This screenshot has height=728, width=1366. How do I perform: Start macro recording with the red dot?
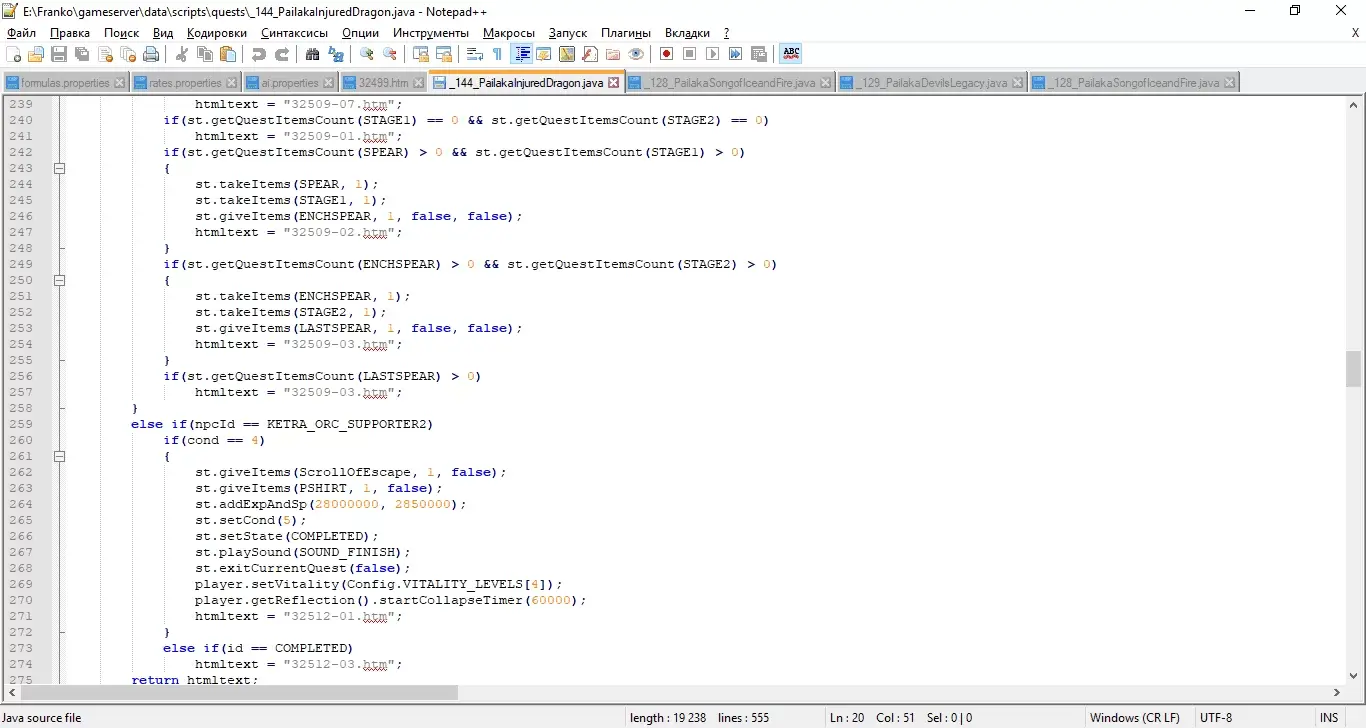667,54
